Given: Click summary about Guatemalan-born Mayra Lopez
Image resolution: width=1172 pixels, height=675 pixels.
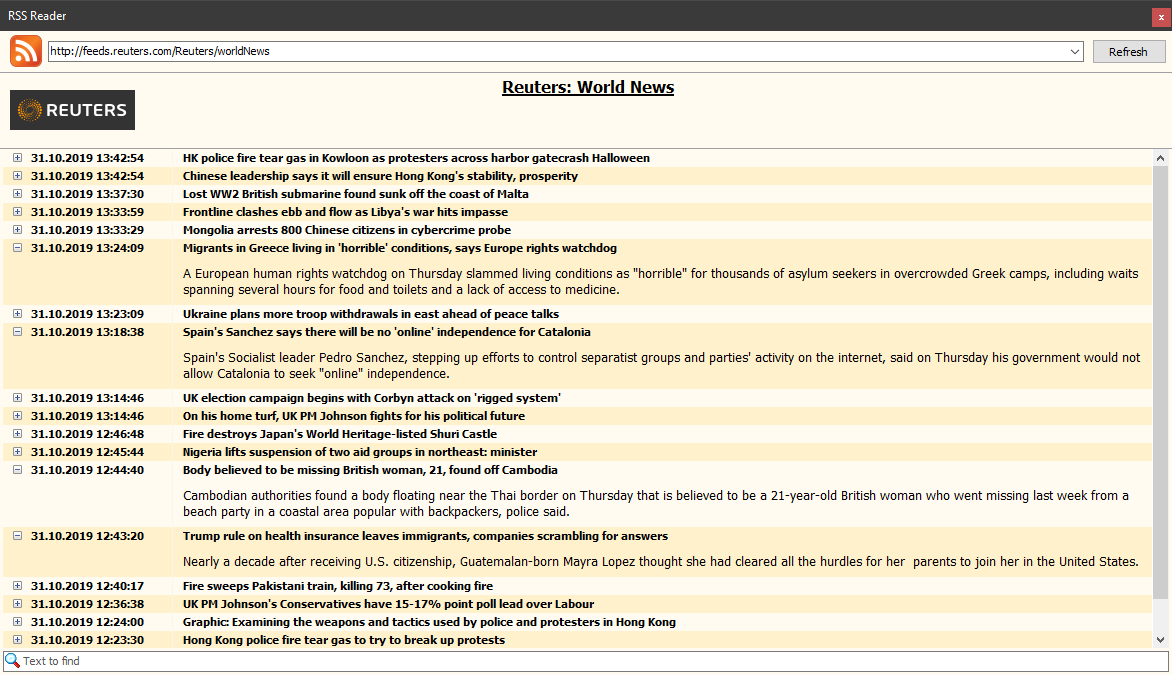Looking at the screenshot, I should [x=661, y=561].
